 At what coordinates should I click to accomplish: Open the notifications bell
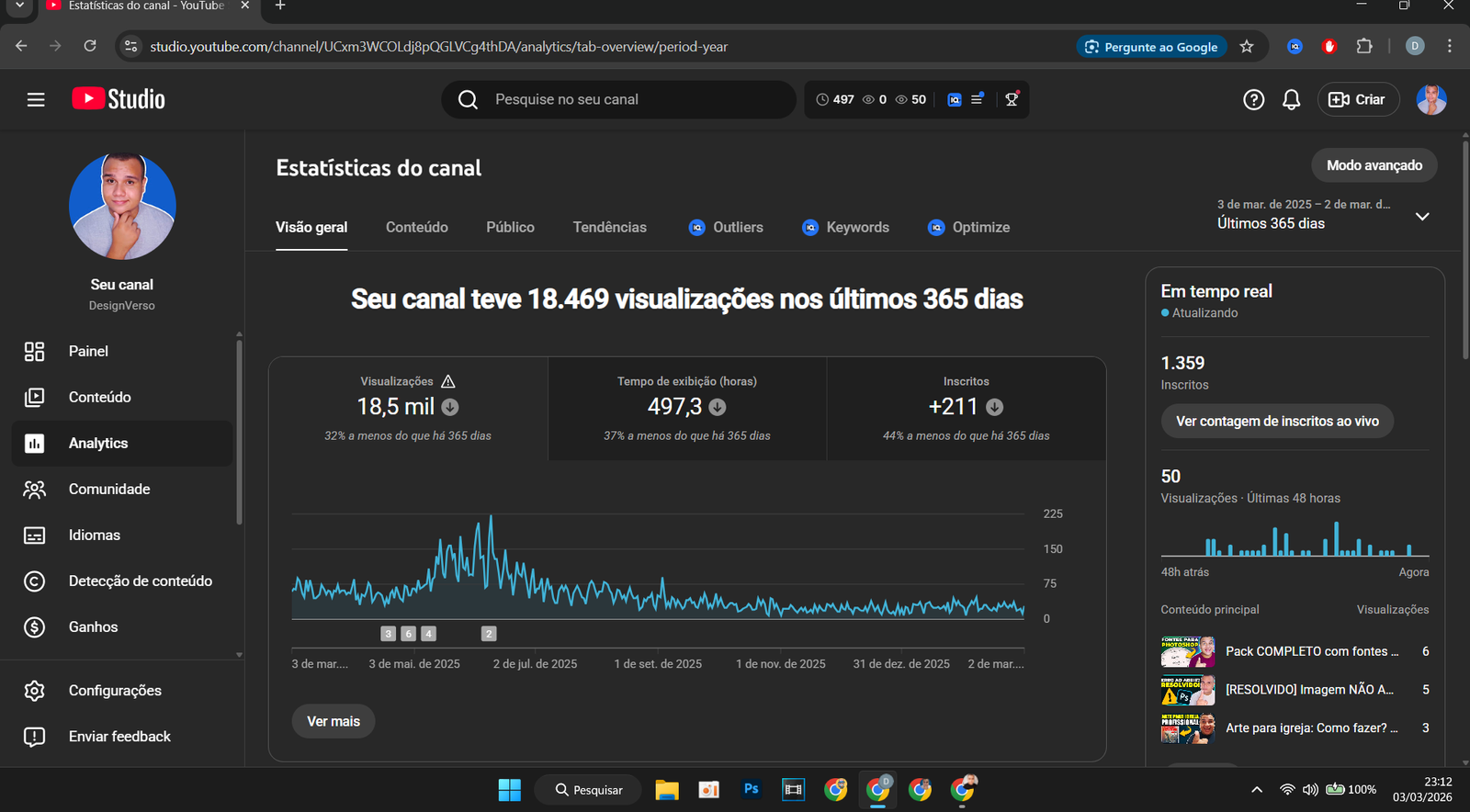1291,99
